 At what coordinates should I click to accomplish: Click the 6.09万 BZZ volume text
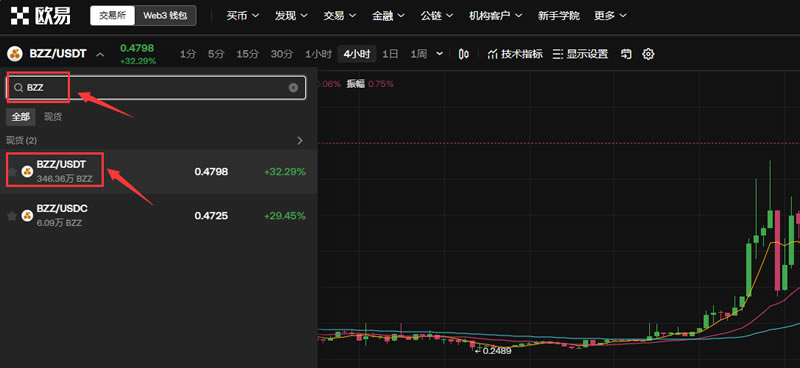59,223
